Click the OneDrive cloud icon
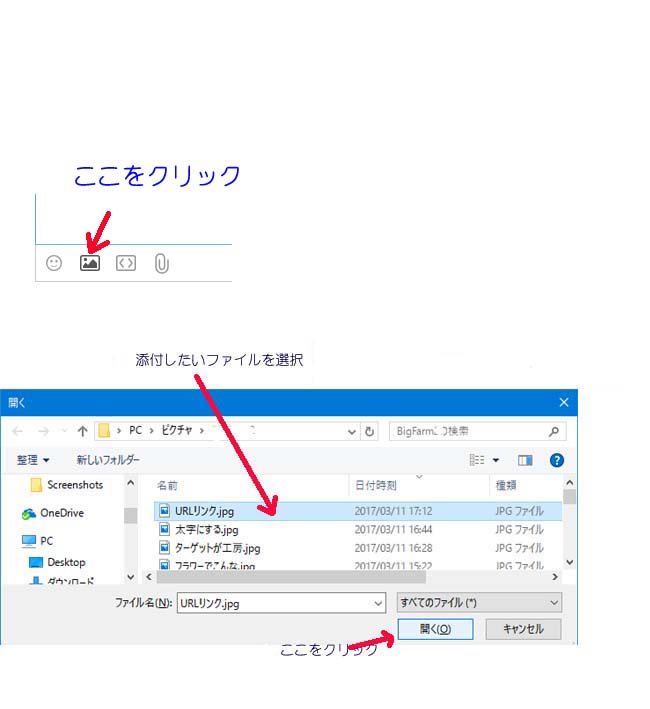650x709 pixels. click(28, 513)
